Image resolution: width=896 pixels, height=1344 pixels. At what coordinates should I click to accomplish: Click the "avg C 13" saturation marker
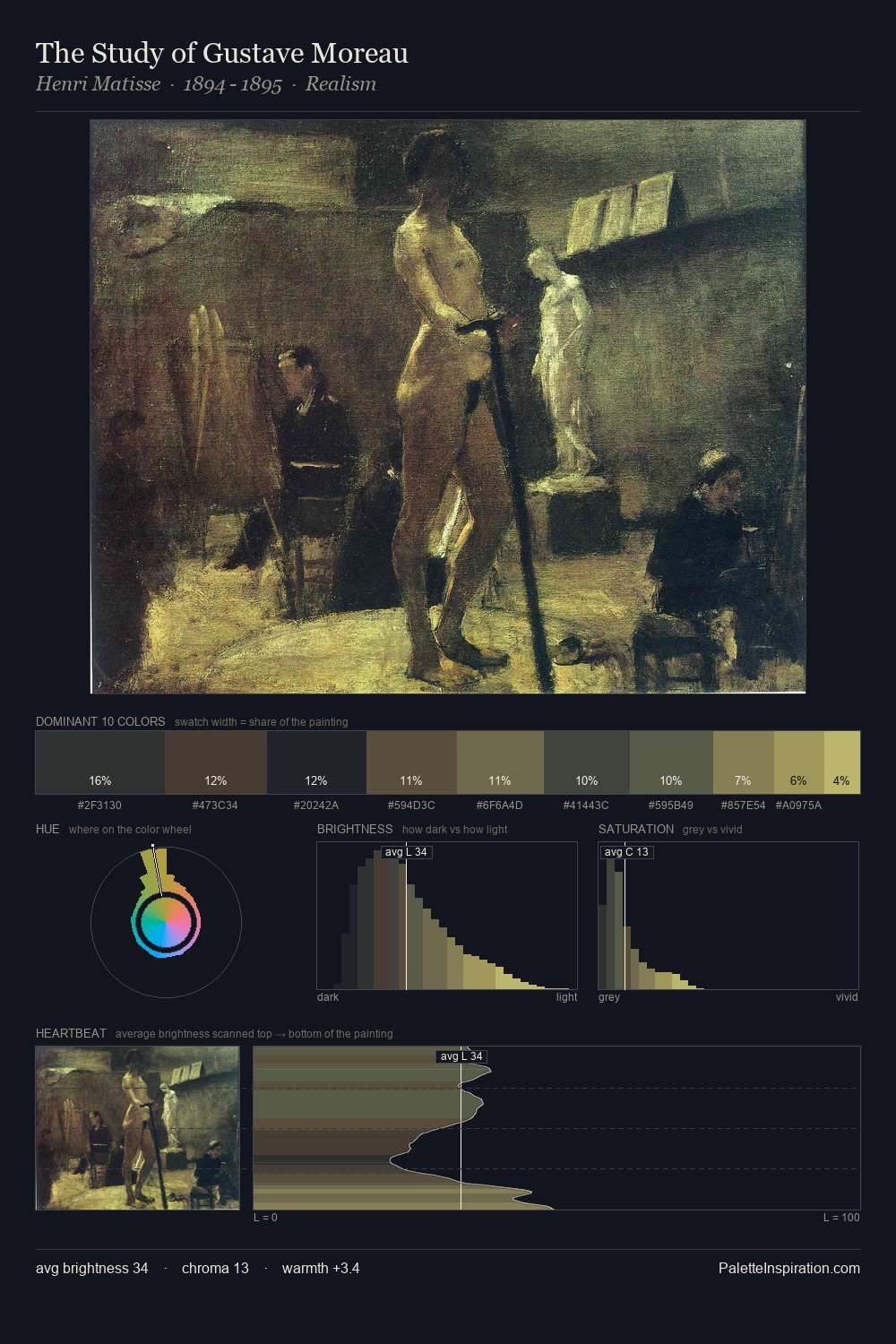tap(626, 852)
